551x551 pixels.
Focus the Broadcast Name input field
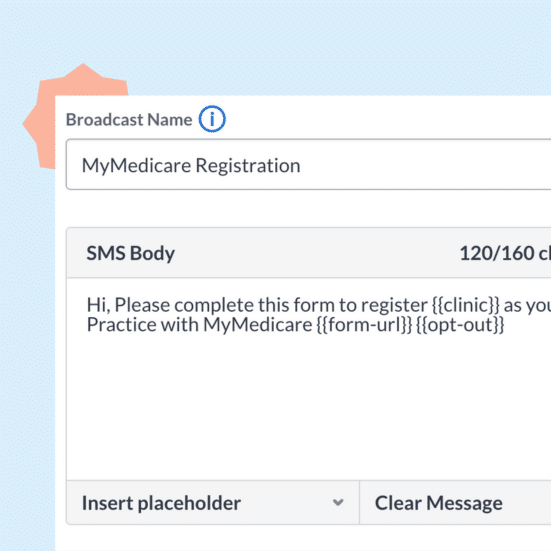click(309, 164)
